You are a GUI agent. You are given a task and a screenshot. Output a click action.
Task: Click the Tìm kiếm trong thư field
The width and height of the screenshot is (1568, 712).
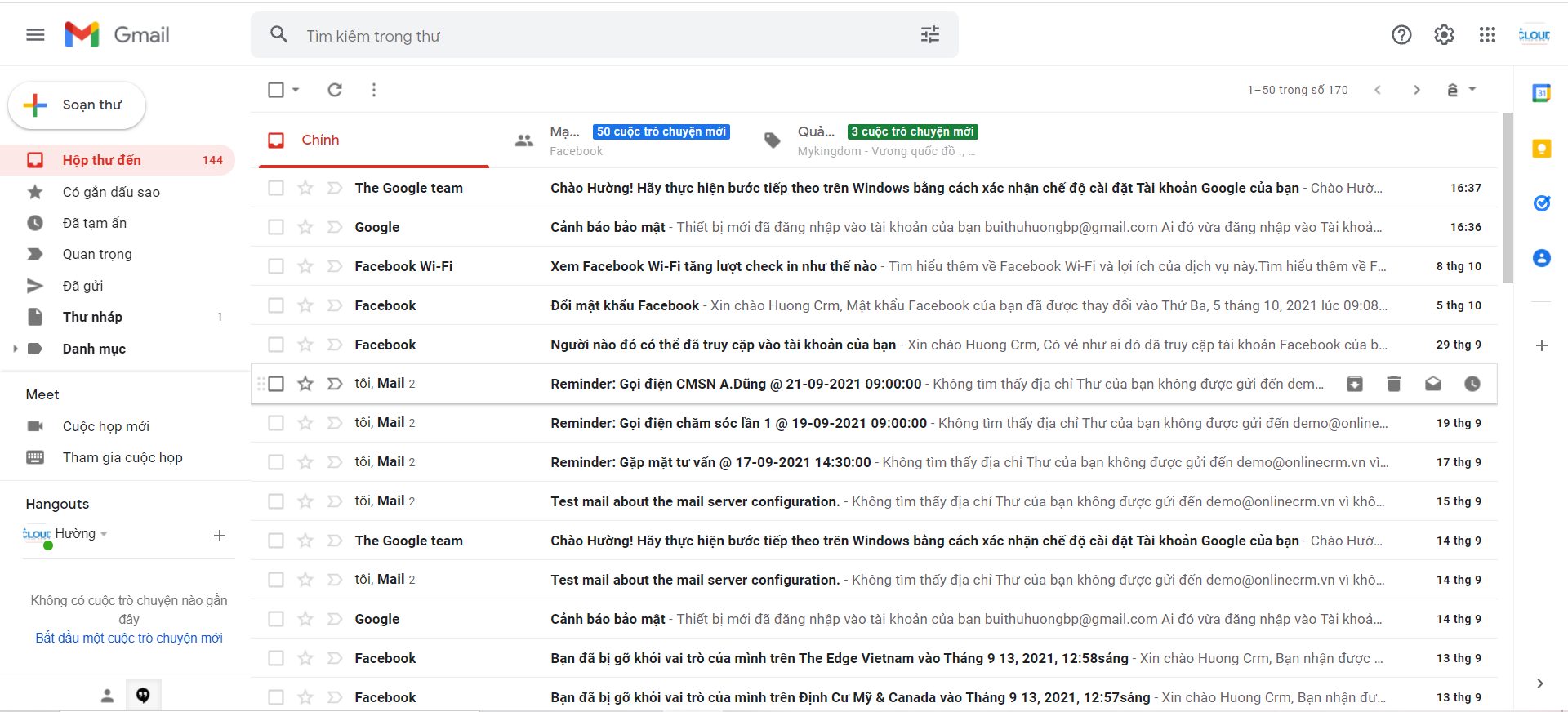[x=604, y=36]
